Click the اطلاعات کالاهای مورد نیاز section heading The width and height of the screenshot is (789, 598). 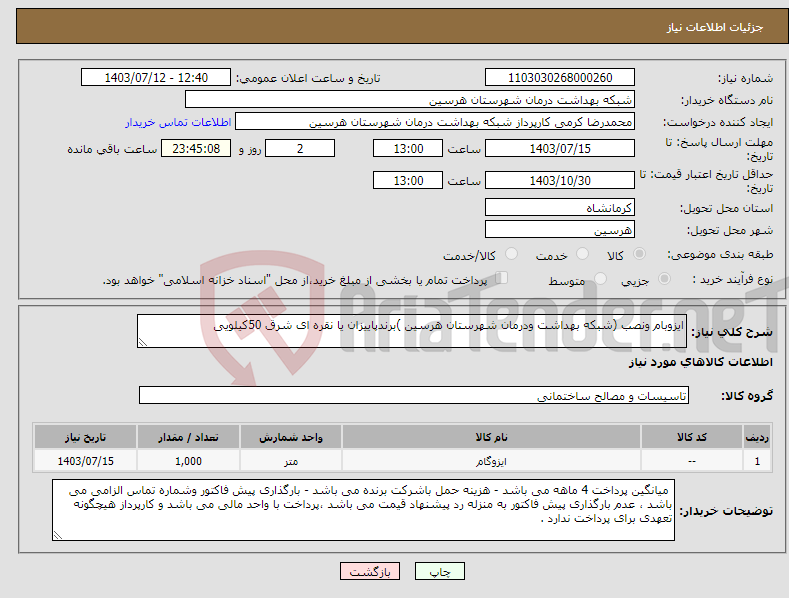700,362
